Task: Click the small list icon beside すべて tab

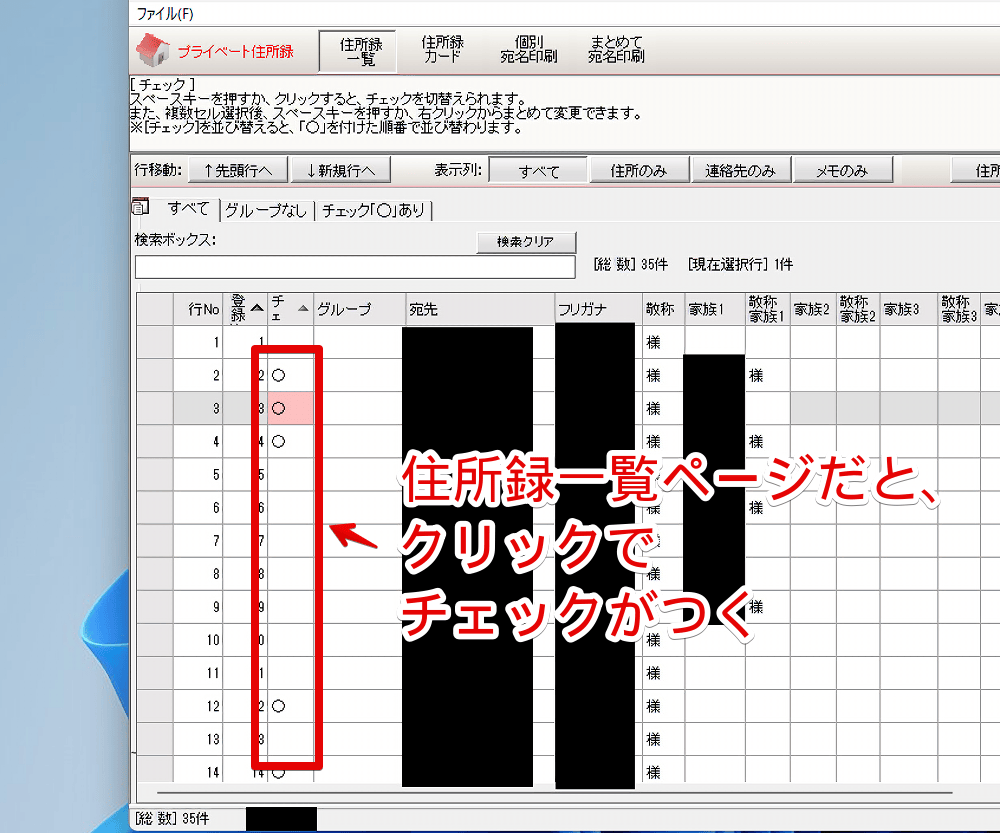Action: point(140,209)
